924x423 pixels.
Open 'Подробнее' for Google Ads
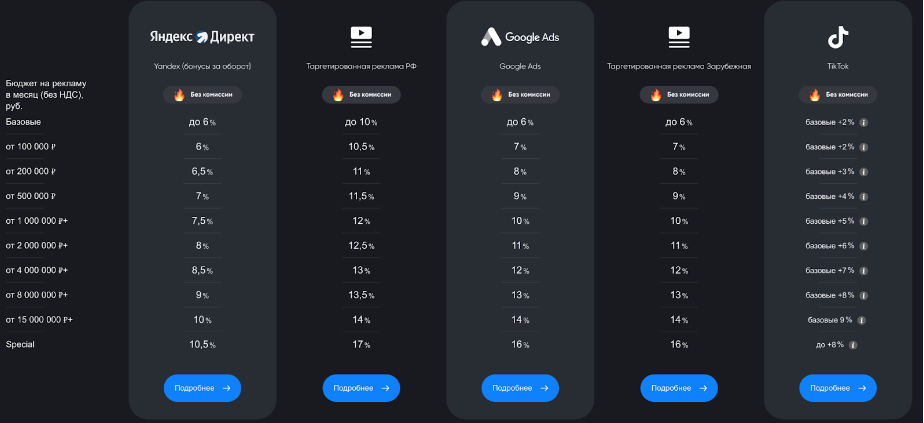(520, 388)
